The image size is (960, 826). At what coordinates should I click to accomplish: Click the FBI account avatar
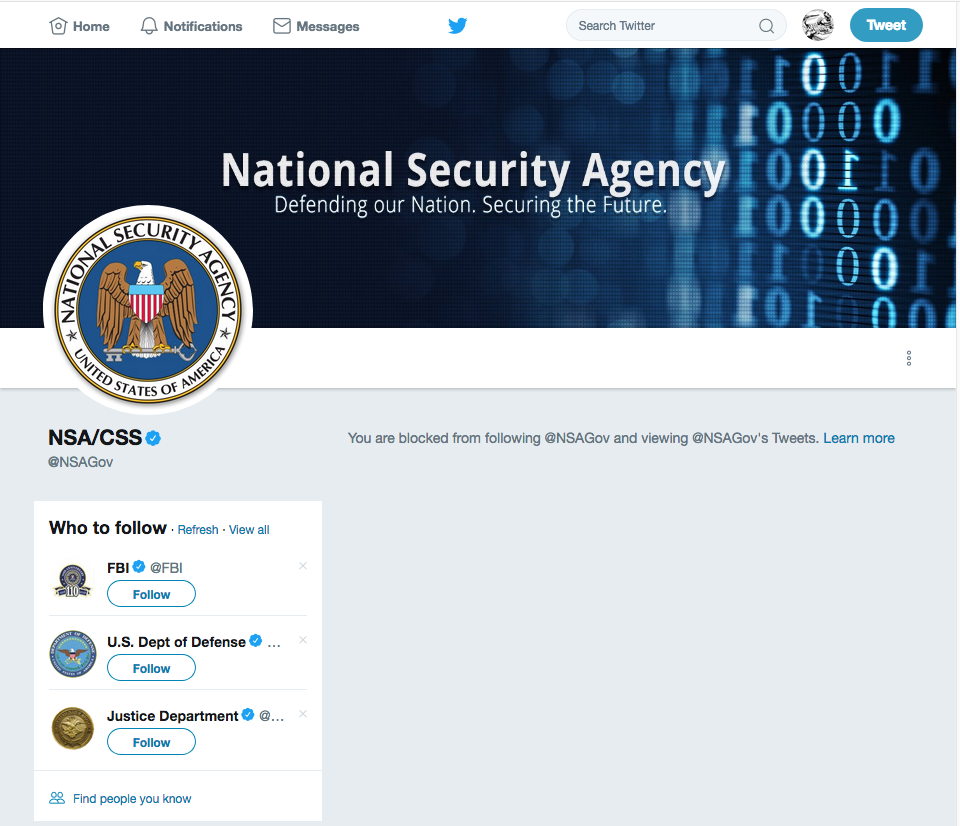point(72,580)
